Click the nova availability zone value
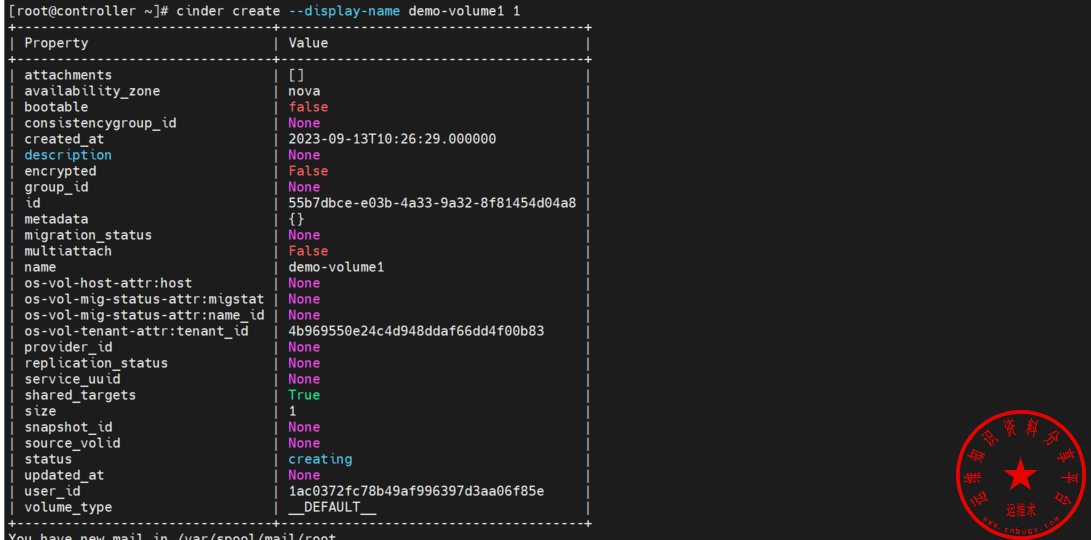Viewport: 1091px width, 540px height. (x=304, y=91)
